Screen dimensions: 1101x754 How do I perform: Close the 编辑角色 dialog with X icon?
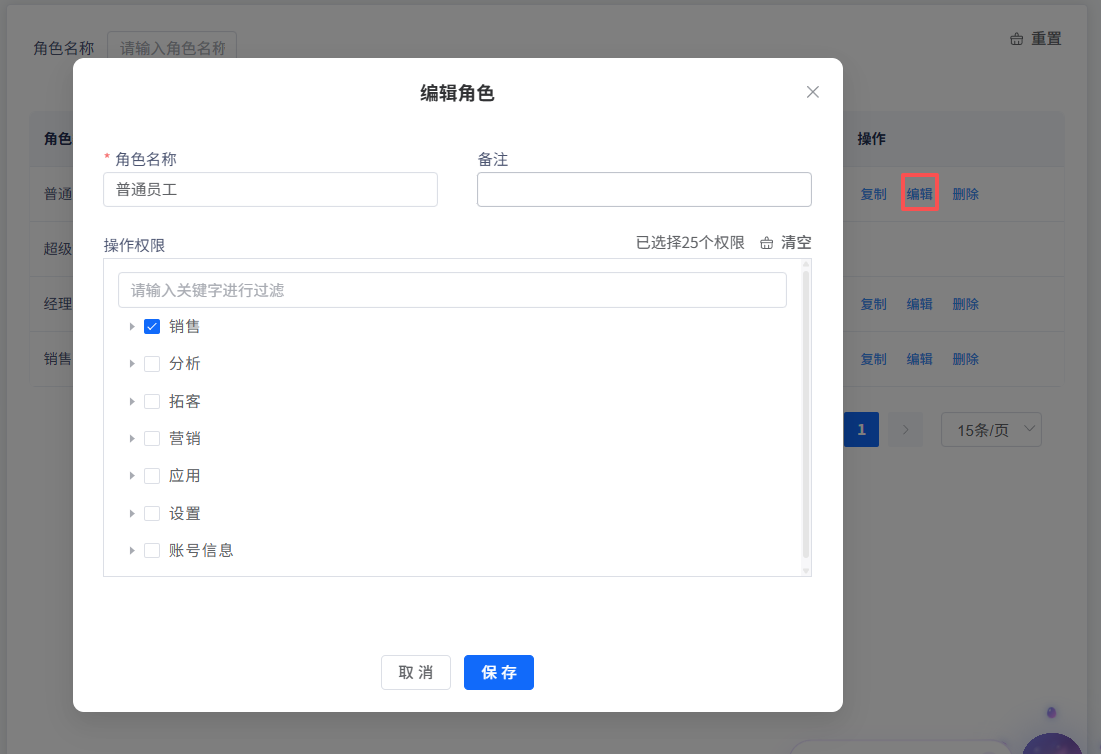coord(812,92)
